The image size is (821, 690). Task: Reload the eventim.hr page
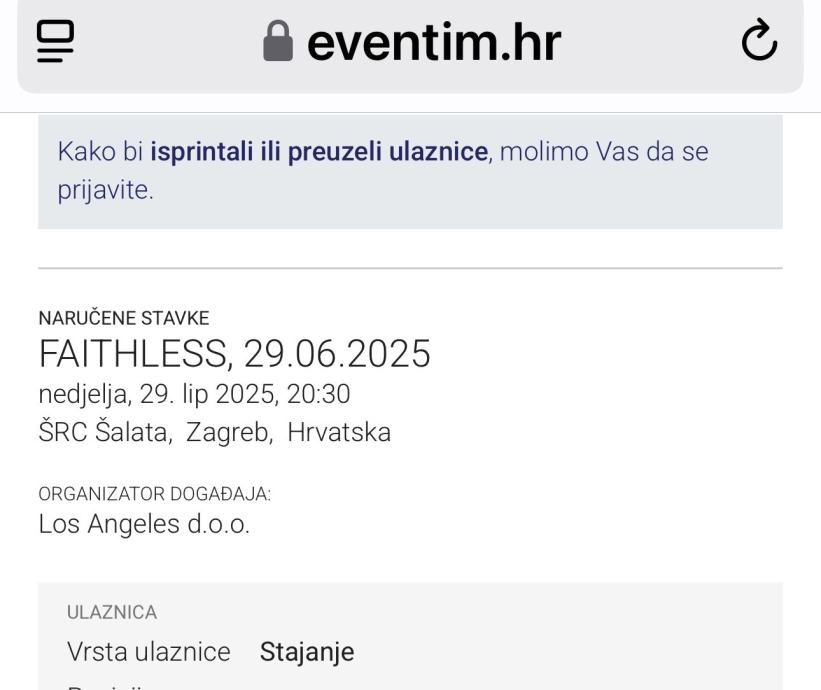point(762,42)
